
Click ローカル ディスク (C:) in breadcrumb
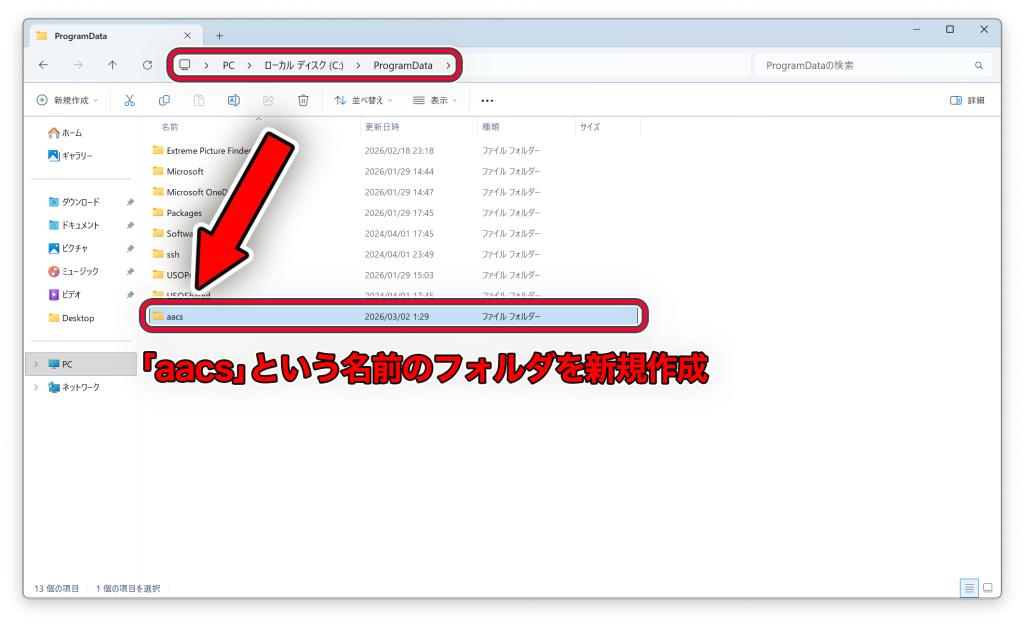point(303,65)
